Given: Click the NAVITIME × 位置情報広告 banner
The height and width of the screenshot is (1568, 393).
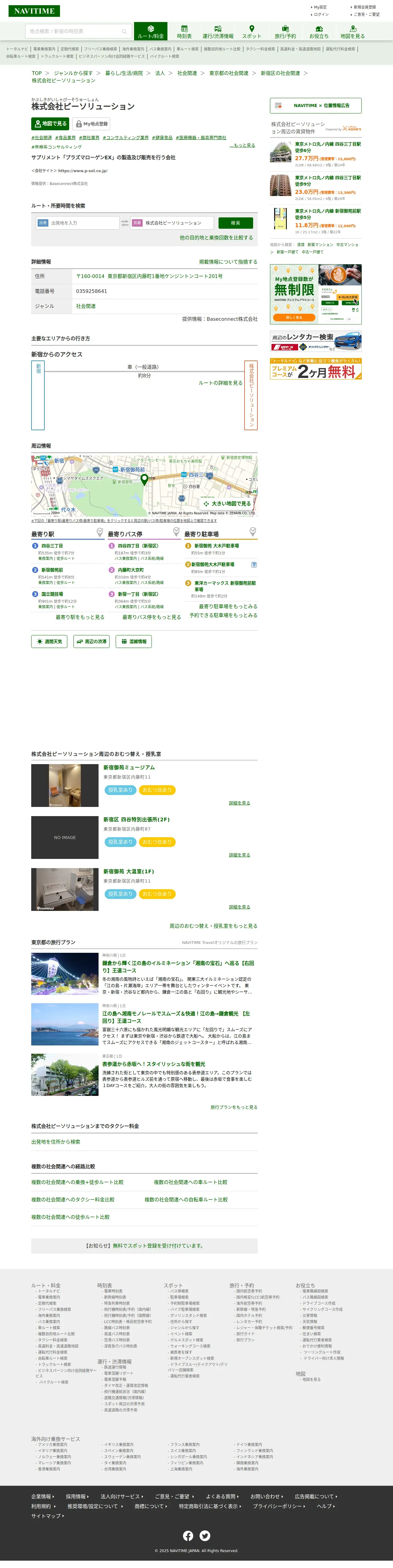Looking at the screenshot, I should tap(316, 105).
